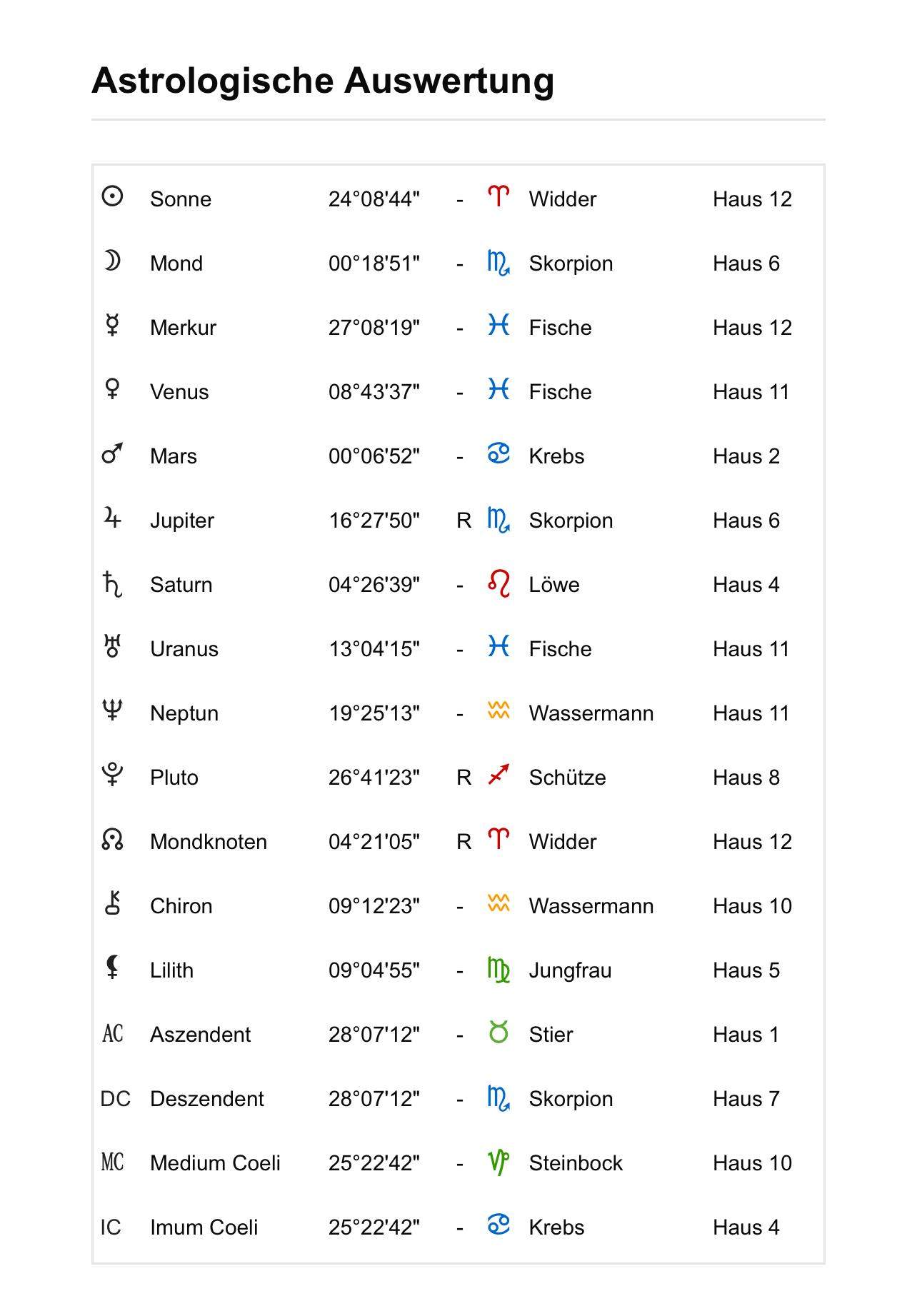This screenshot has height=1316, width=917.
Task: Click the Saturn glyph icon
Action: point(112,583)
